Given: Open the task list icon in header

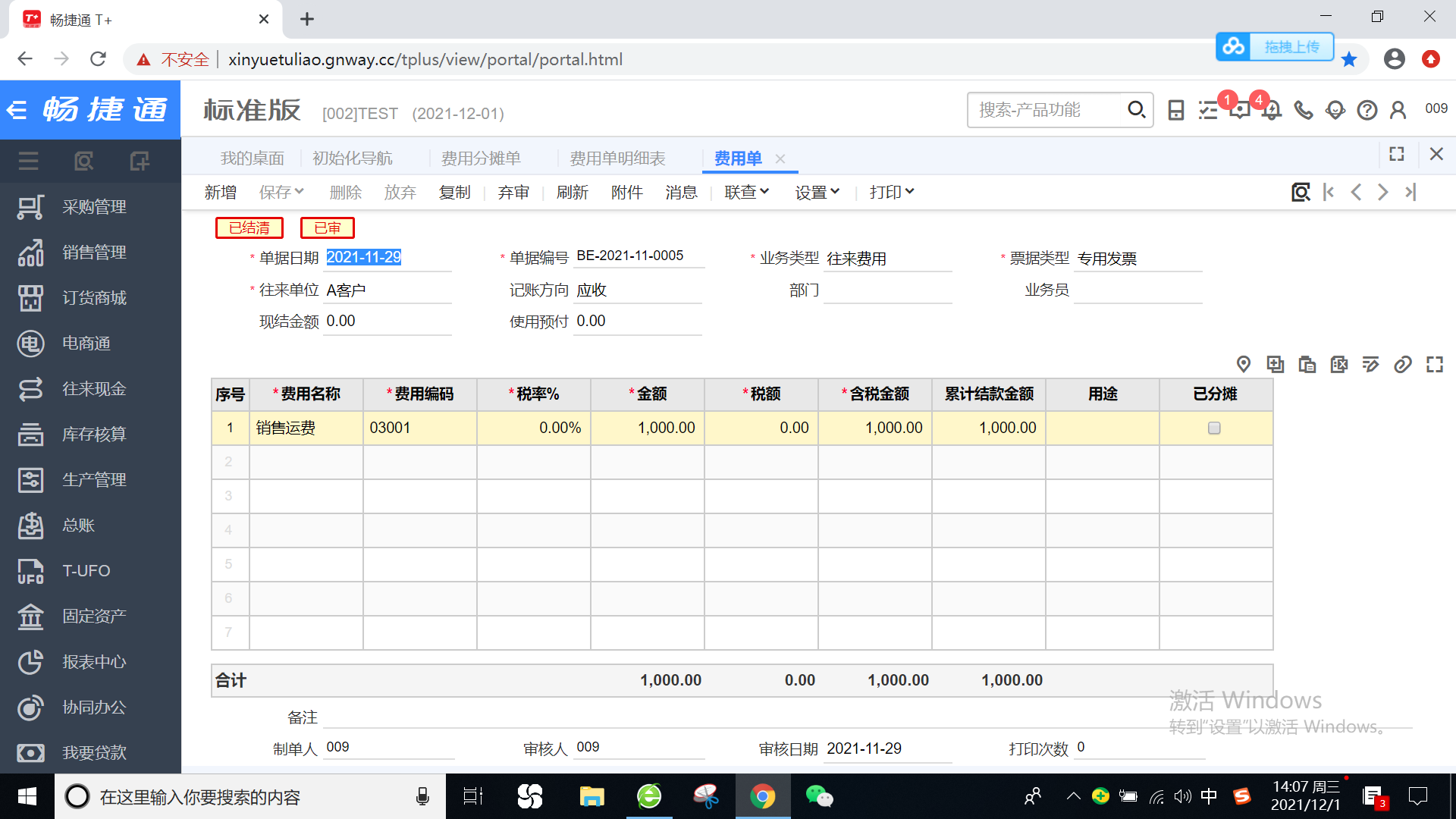Looking at the screenshot, I should point(1208,111).
